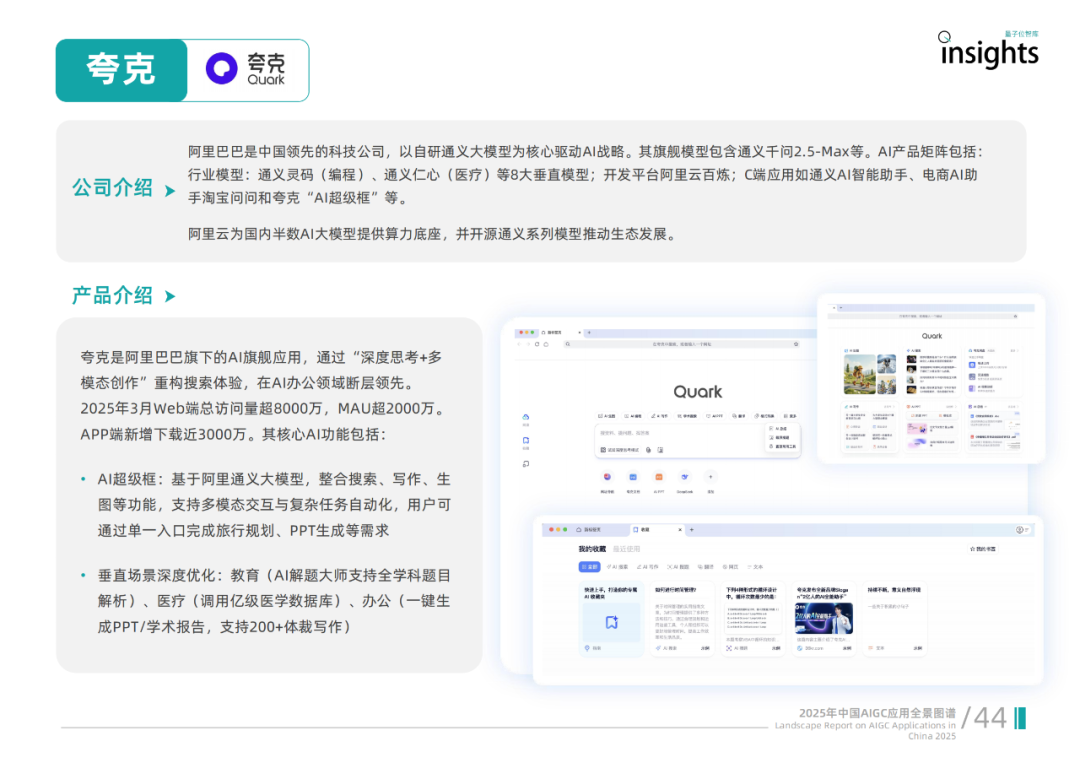Expand the more chevron on the AI总结 card
The height and width of the screenshot is (763, 1080).
pyautogui.click(x=1018, y=406)
